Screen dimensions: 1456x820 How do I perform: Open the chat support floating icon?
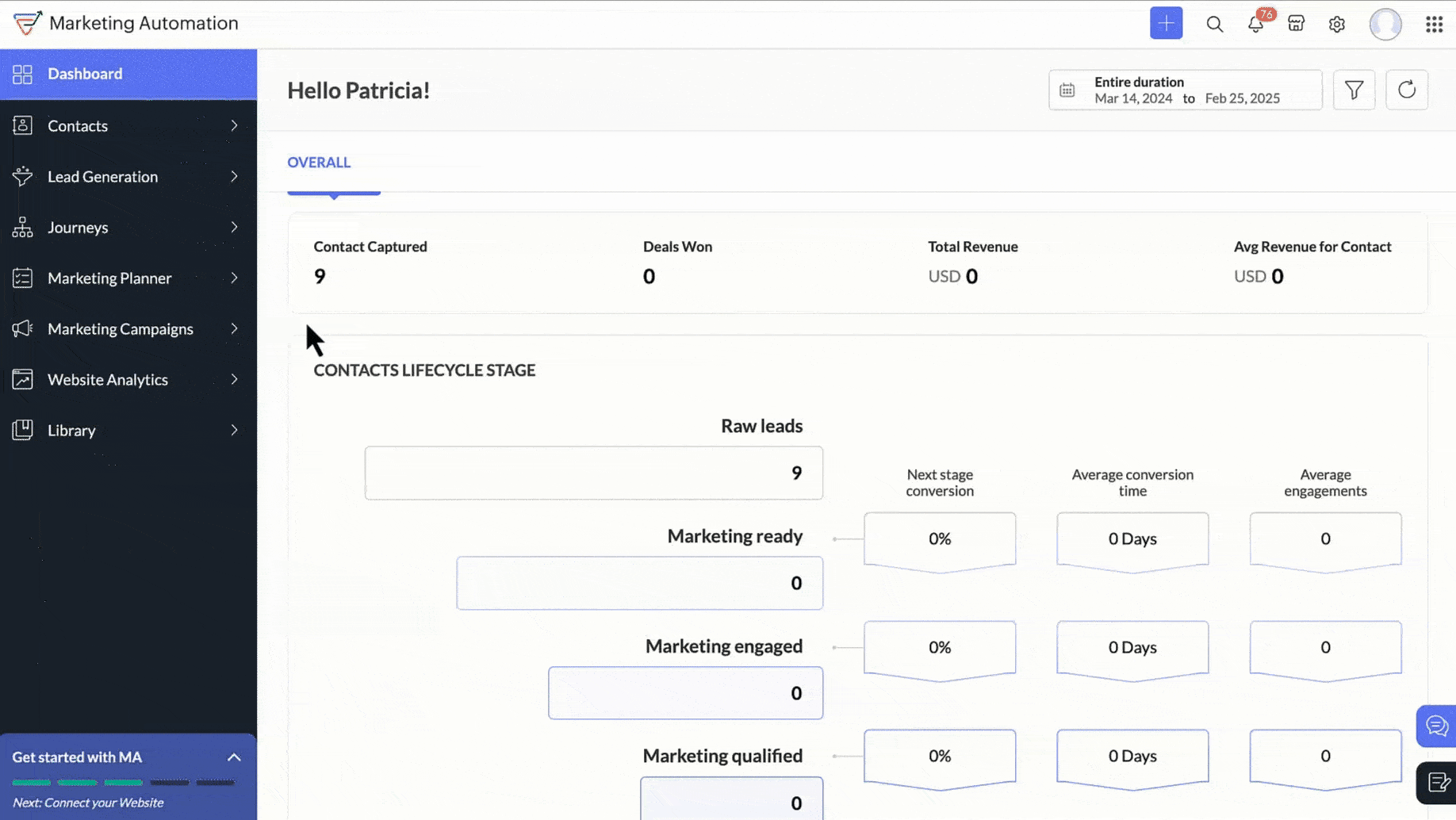(x=1436, y=726)
